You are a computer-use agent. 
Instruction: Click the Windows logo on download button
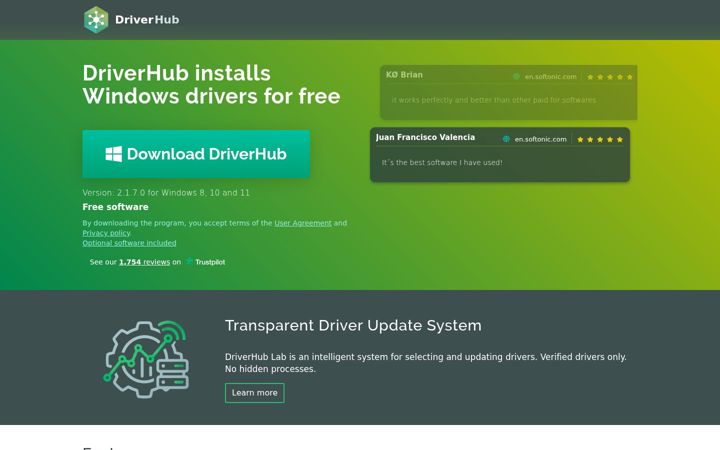114,154
